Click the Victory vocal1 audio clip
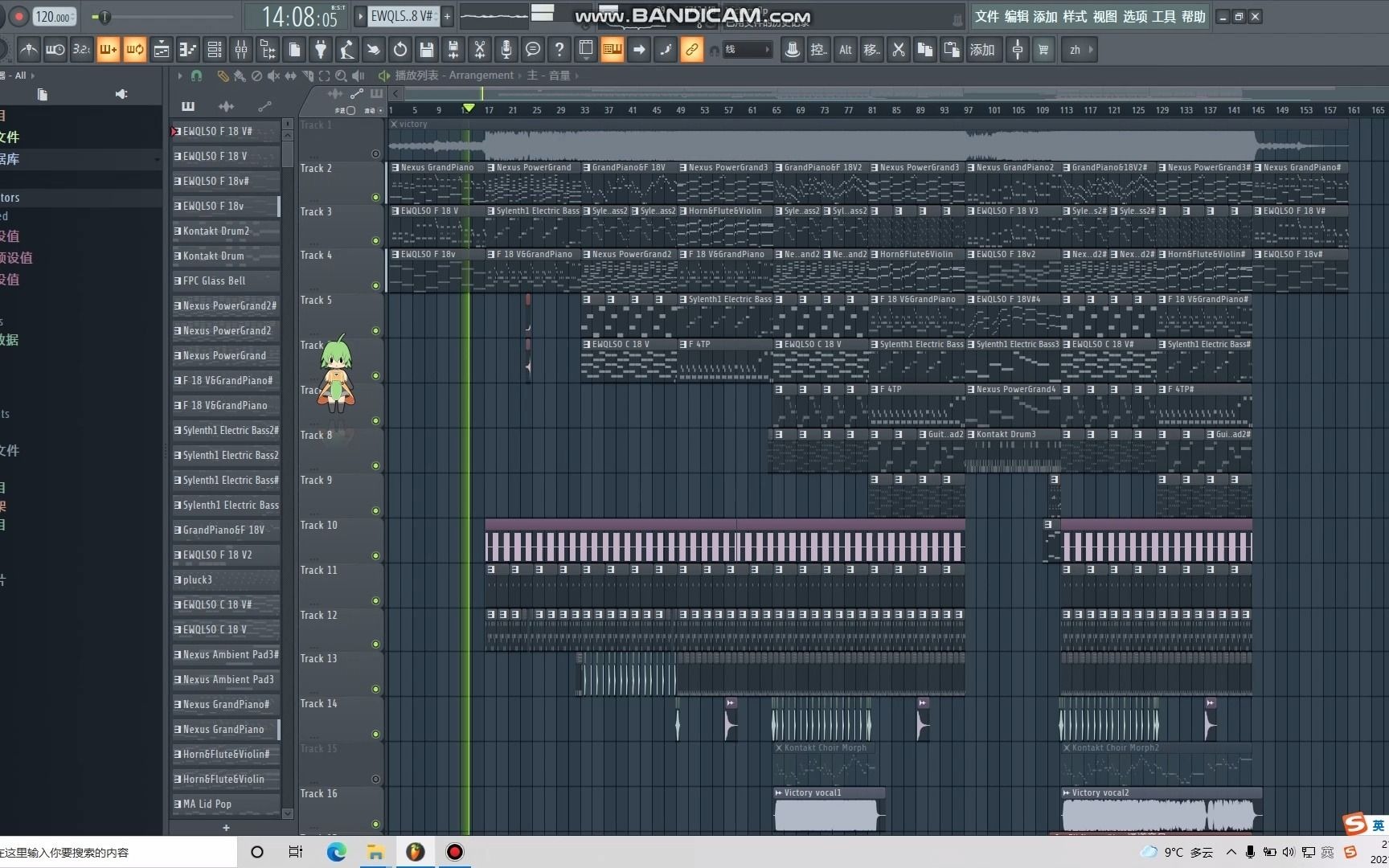This screenshot has width=1389, height=868. coord(829,810)
